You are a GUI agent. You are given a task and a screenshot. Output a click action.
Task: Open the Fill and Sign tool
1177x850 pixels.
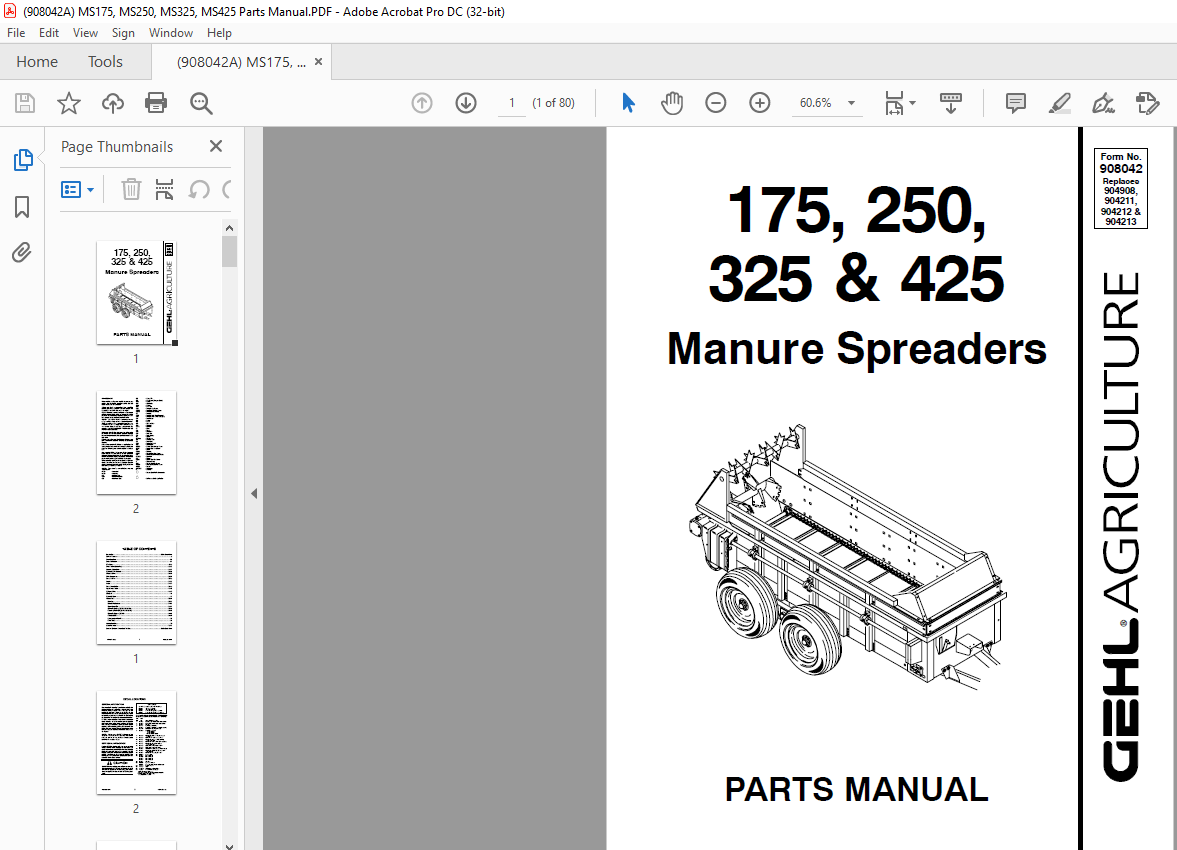click(x=1103, y=103)
